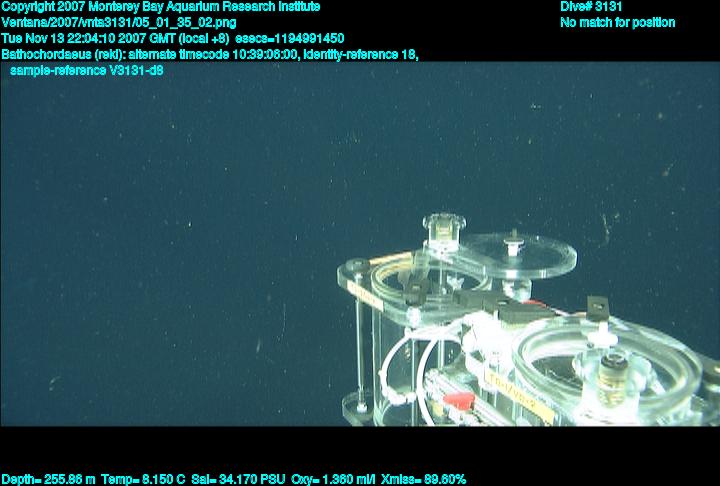Select the 'No match for position' text

coord(617,22)
